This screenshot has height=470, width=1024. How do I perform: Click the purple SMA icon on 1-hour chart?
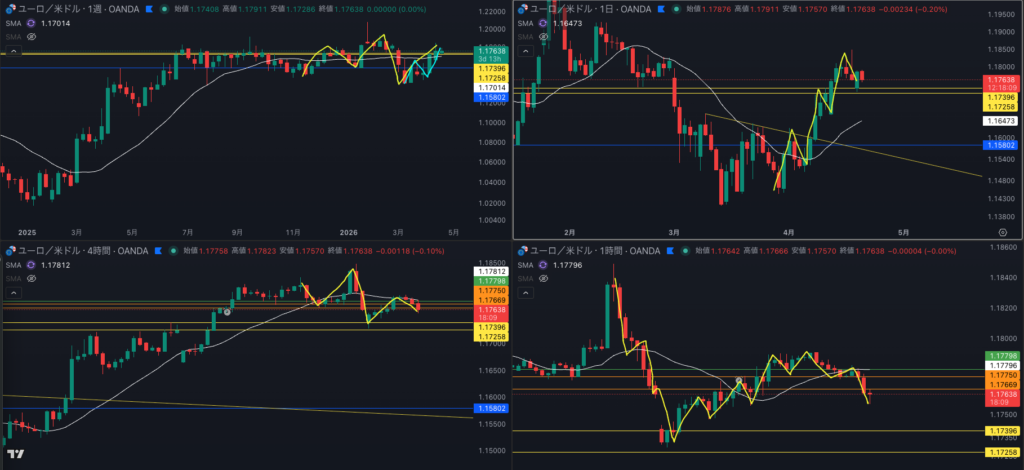click(x=544, y=265)
